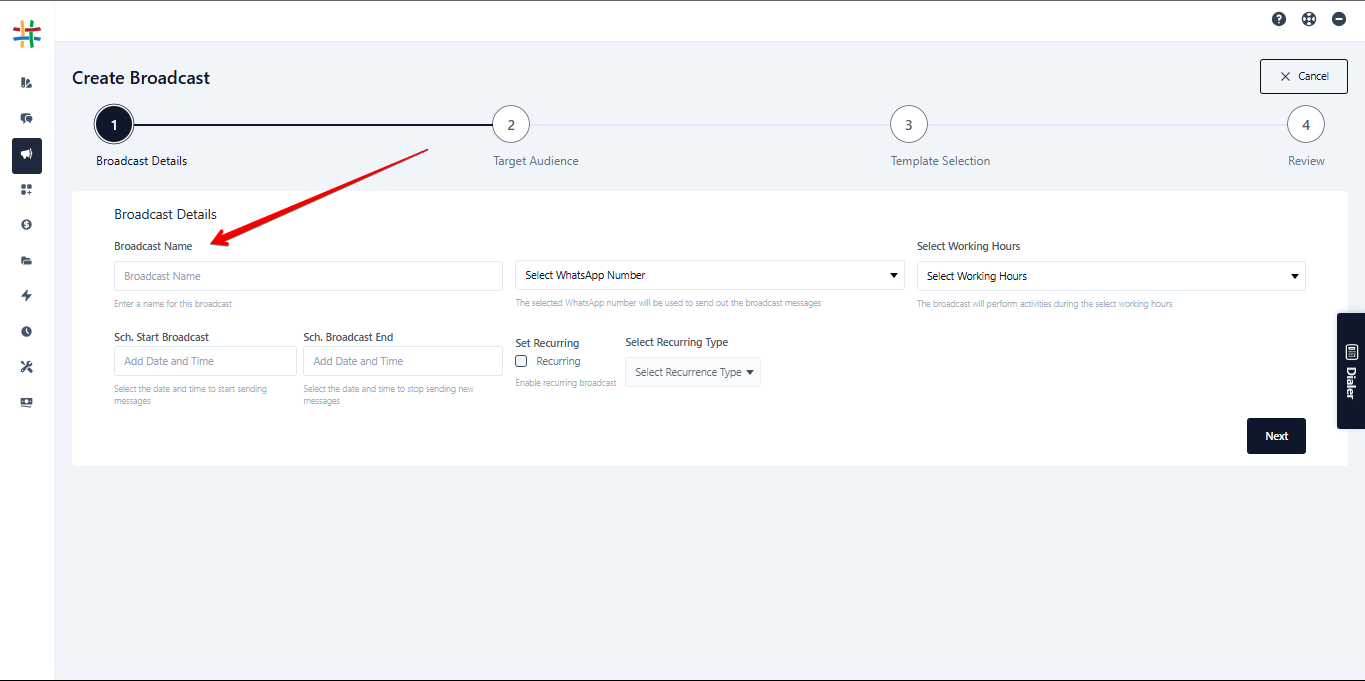Open the dollar coin billing icon
The image size is (1365, 681).
pyautogui.click(x=27, y=225)
